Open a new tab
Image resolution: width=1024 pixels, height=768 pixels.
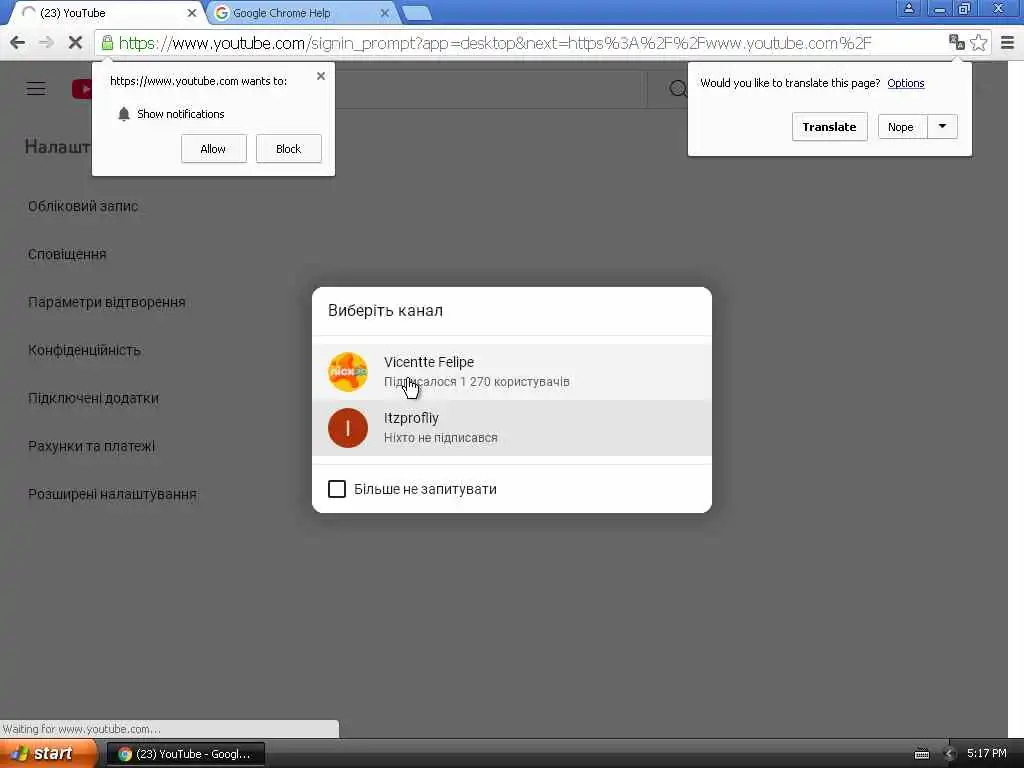[x=416, y=13]
